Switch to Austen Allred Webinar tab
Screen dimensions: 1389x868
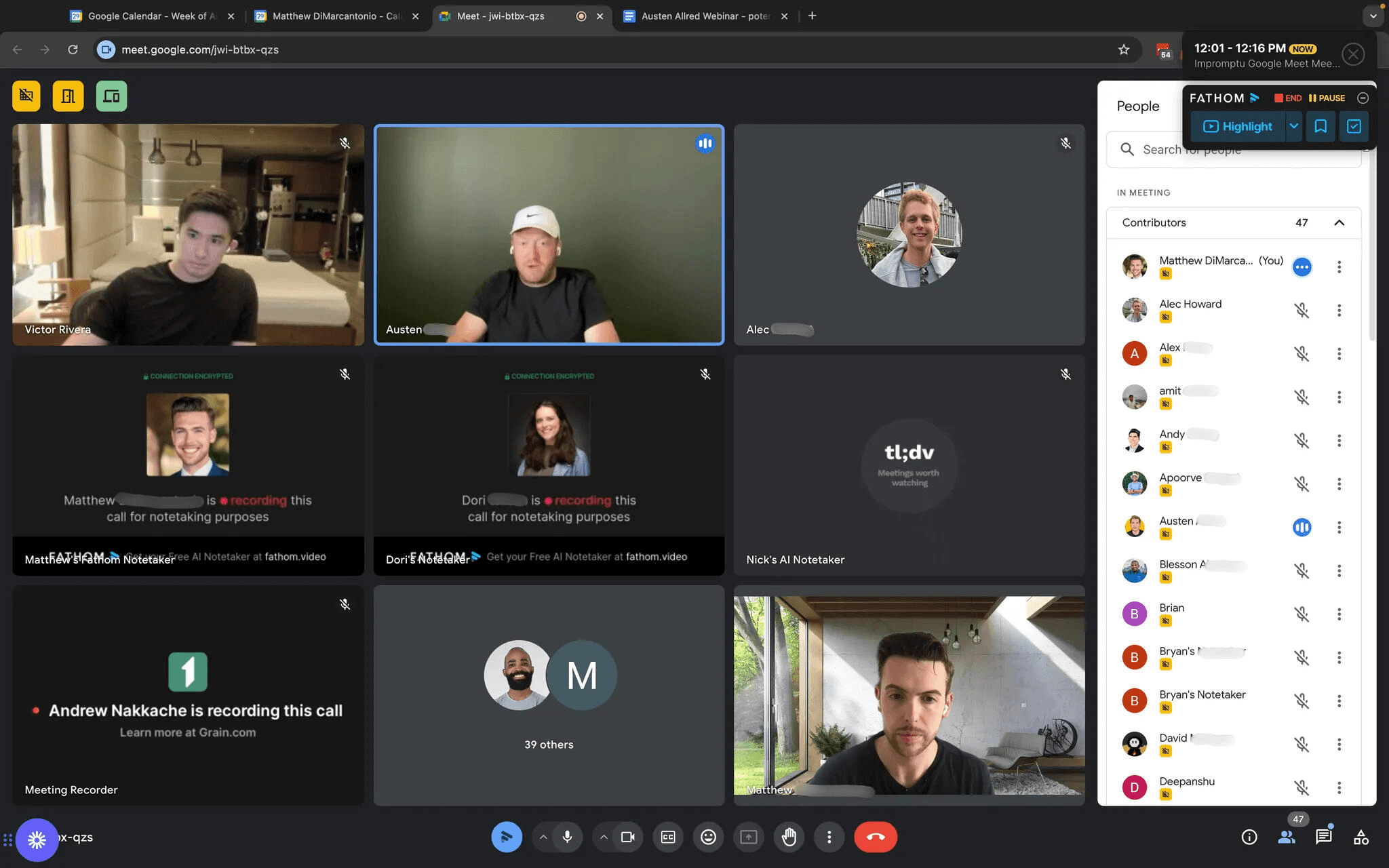tap(704, 16)
